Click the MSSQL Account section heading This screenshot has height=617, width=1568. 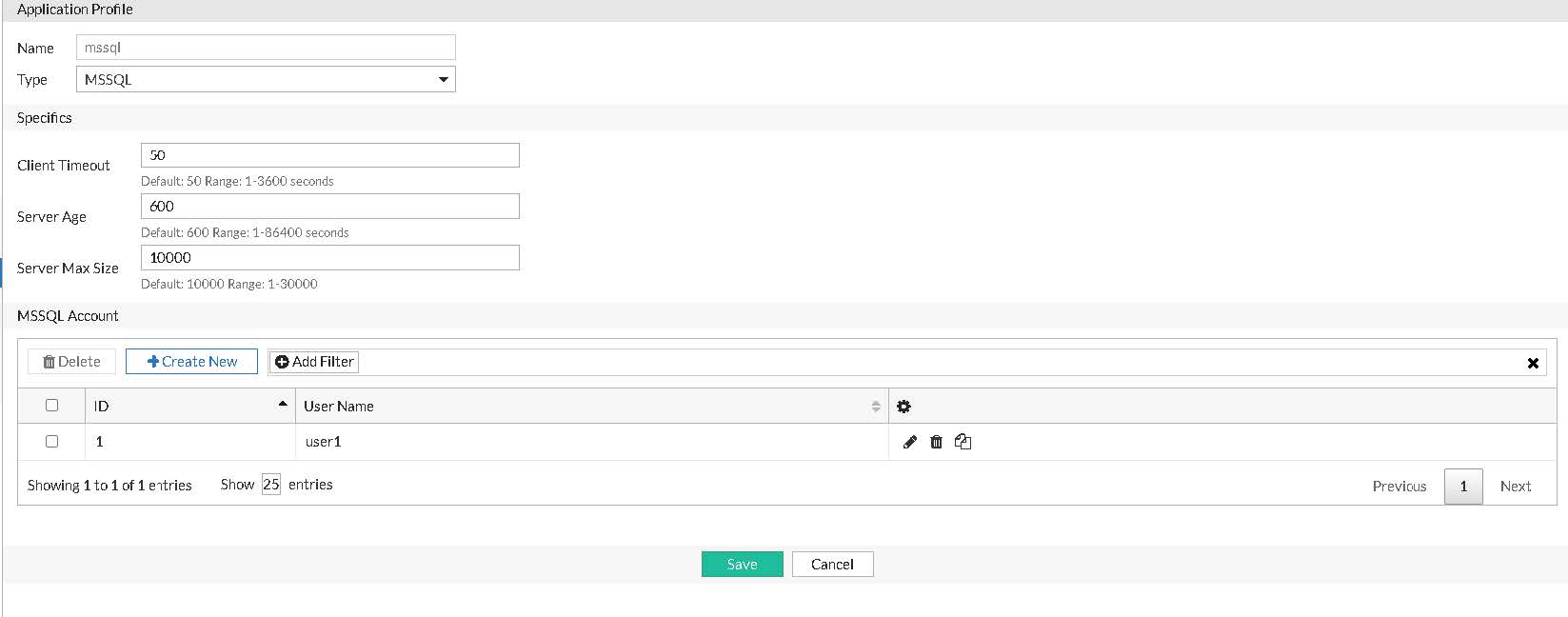point(68,316)
